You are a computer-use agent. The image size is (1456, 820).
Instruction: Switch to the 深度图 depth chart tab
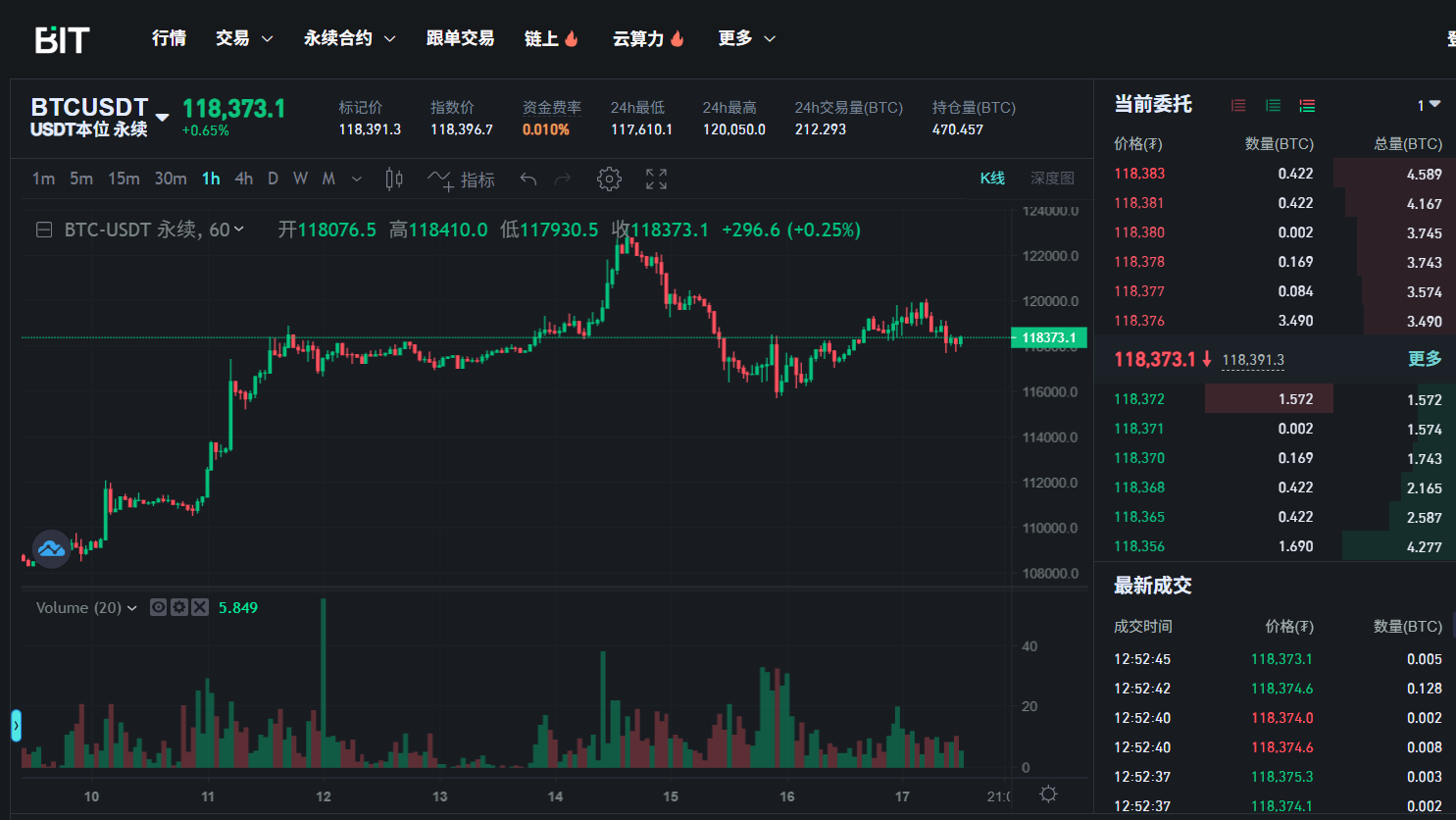[x=1051, y=179]
